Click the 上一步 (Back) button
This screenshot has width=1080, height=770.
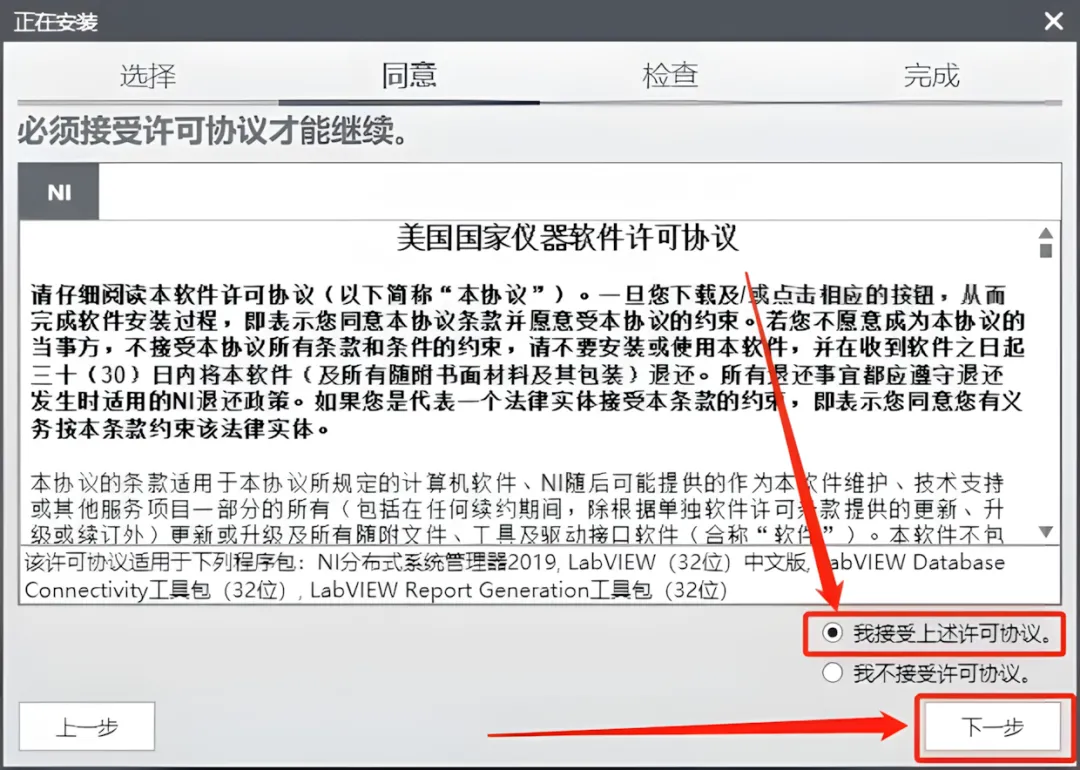point(87,727)
